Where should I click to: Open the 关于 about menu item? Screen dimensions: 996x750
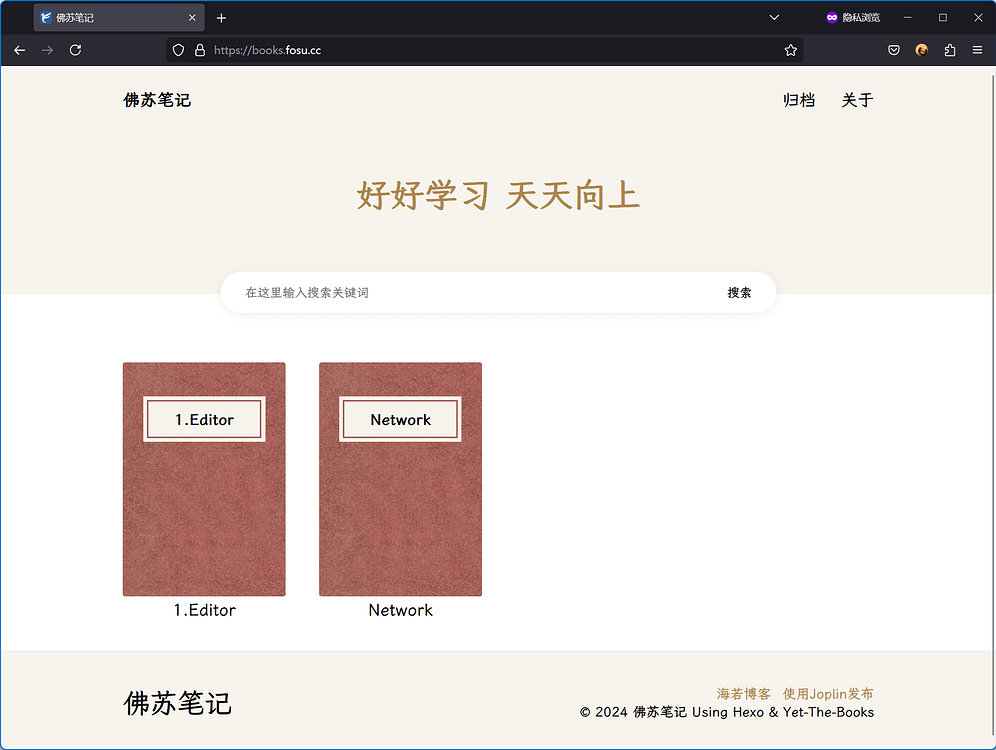pyautogui.click(x=857, y=100)
